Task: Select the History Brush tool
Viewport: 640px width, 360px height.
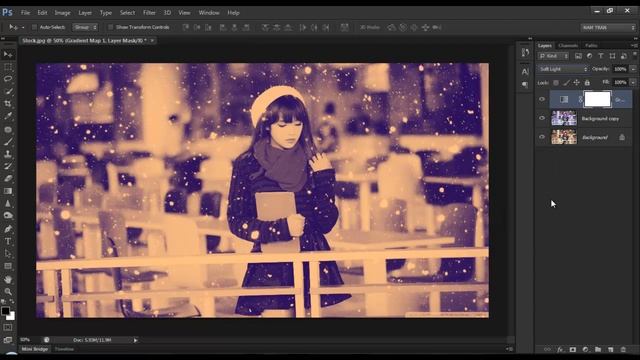Action: pyautogui.click(x=8, y=166)
